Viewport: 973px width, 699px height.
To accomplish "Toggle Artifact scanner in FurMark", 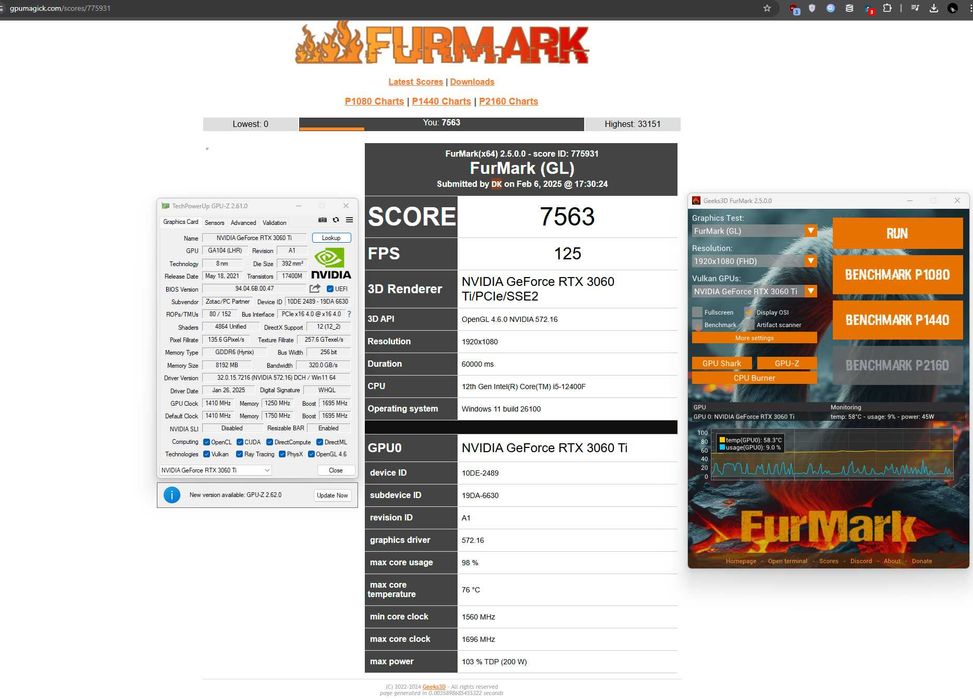I will (x=750, y=325).
